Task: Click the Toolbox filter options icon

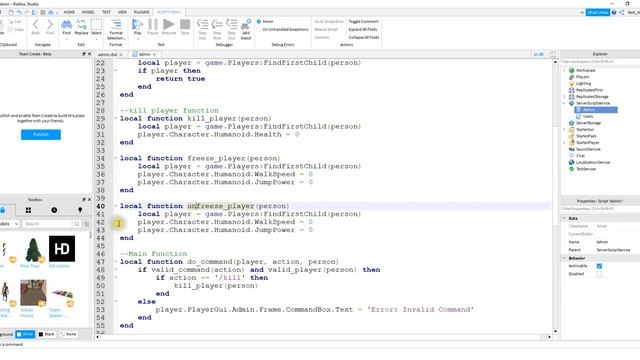Action: pyautogui.click(x=87, y=224)
